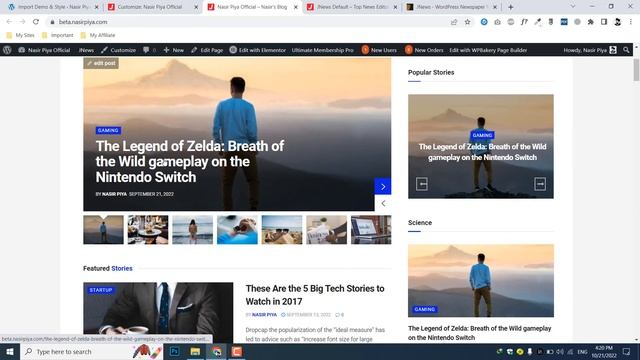The height and width of the screenshot is (360, 640).
Task: Select third slider thumbnail of woman at beach
Action: click(x=192, y=230)
